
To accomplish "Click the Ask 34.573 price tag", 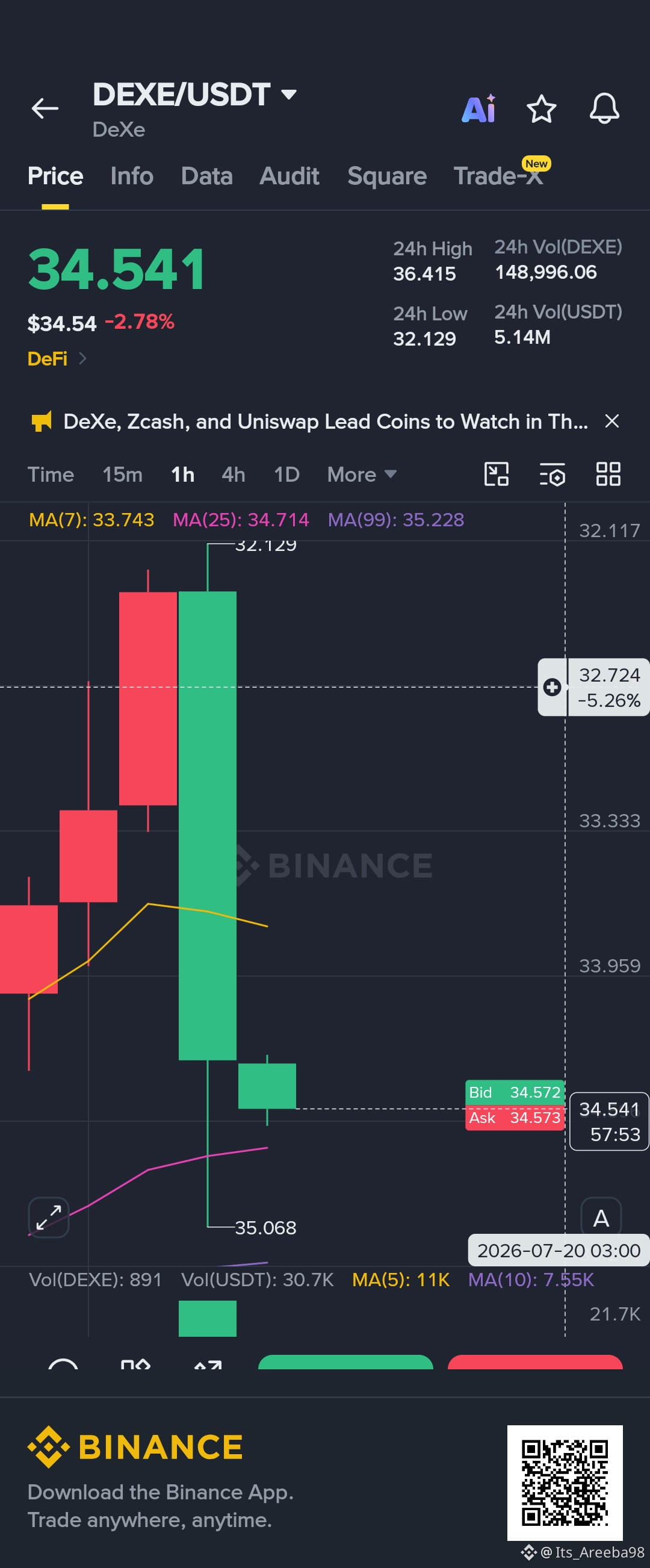I will pyautogui.click(x=515, y=1118).
